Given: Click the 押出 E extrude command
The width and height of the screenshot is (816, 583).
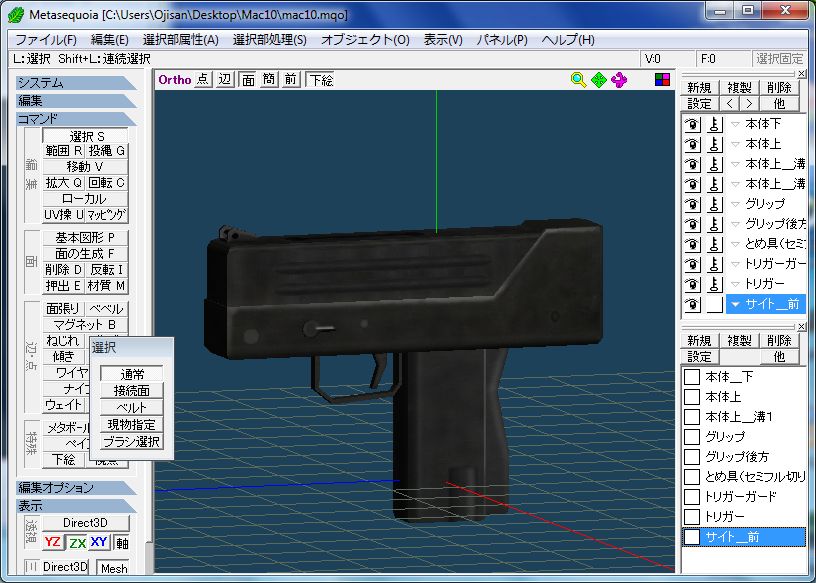Looking at the screenshot, I should pyautogui.click(x=63, y=286).
